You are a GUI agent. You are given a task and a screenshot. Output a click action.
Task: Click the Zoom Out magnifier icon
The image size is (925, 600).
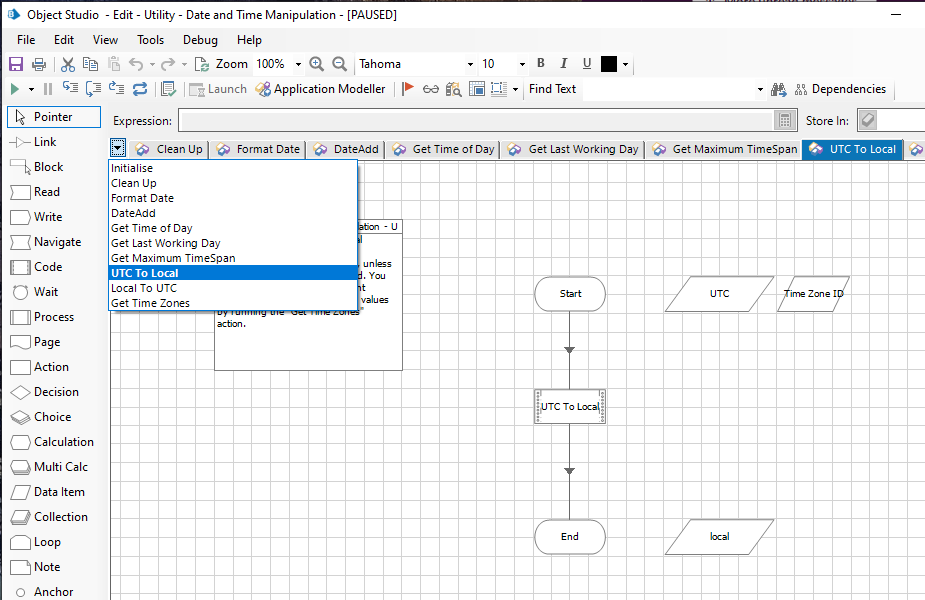coord(340,64)
